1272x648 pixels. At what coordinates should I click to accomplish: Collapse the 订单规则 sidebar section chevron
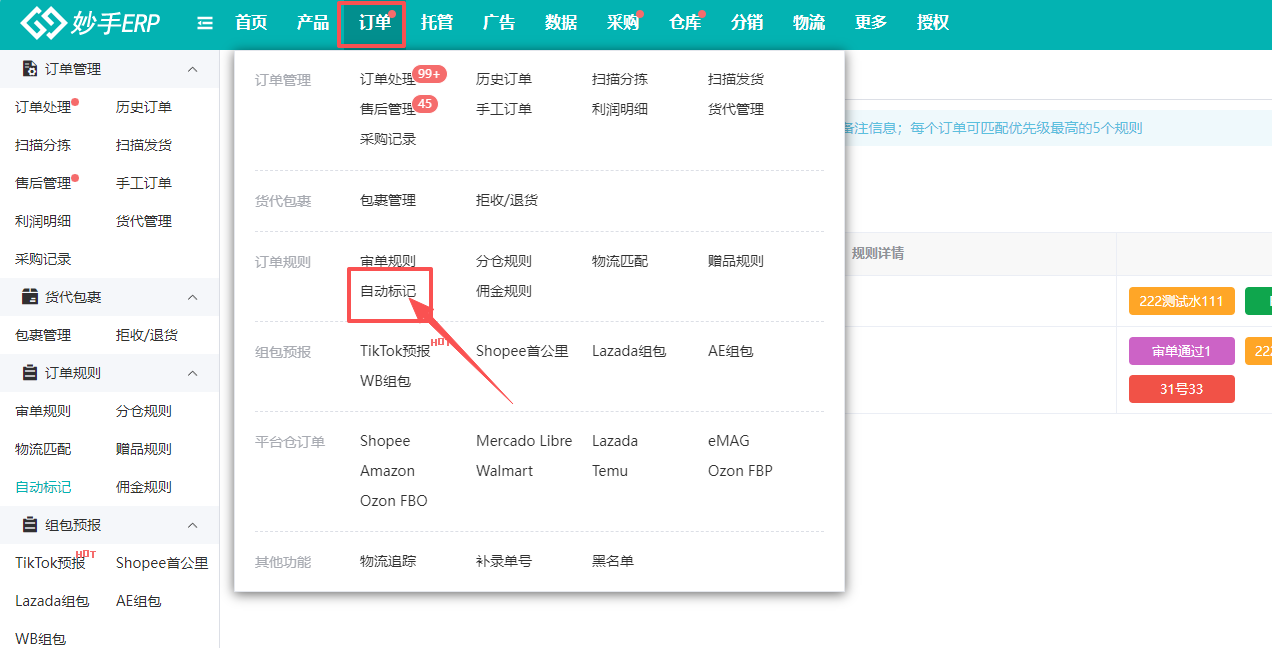(193, 373)
